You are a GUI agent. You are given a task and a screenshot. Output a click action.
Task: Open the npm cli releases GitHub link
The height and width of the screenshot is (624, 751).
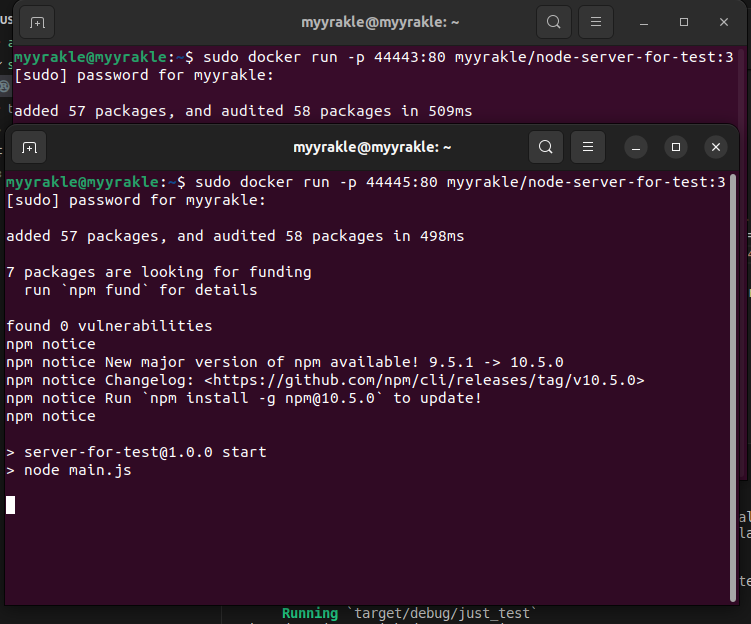(424, 380)
